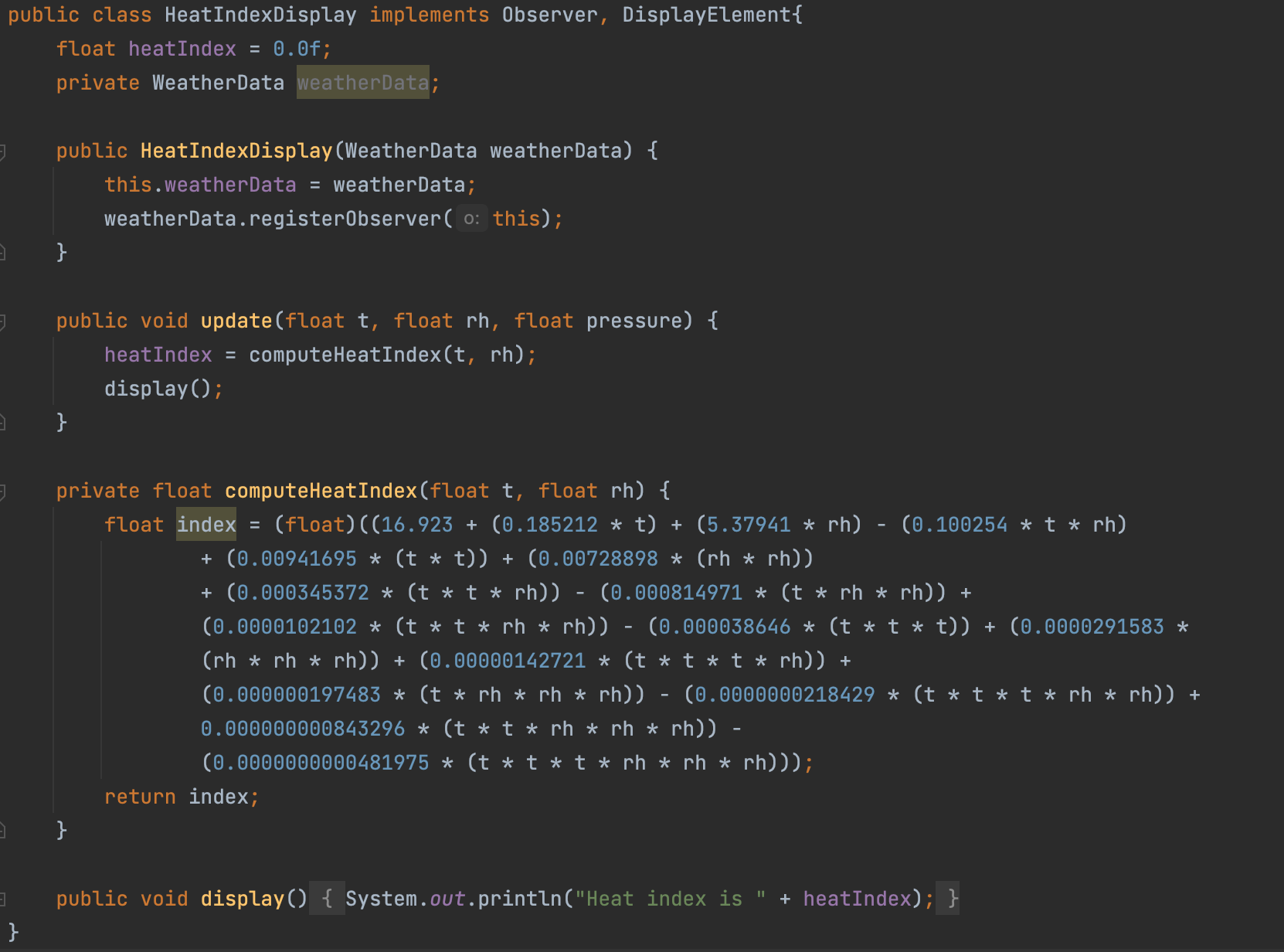
Task: Toggle gutter fold marker beside display() declaration
Action: click(2, 899)
